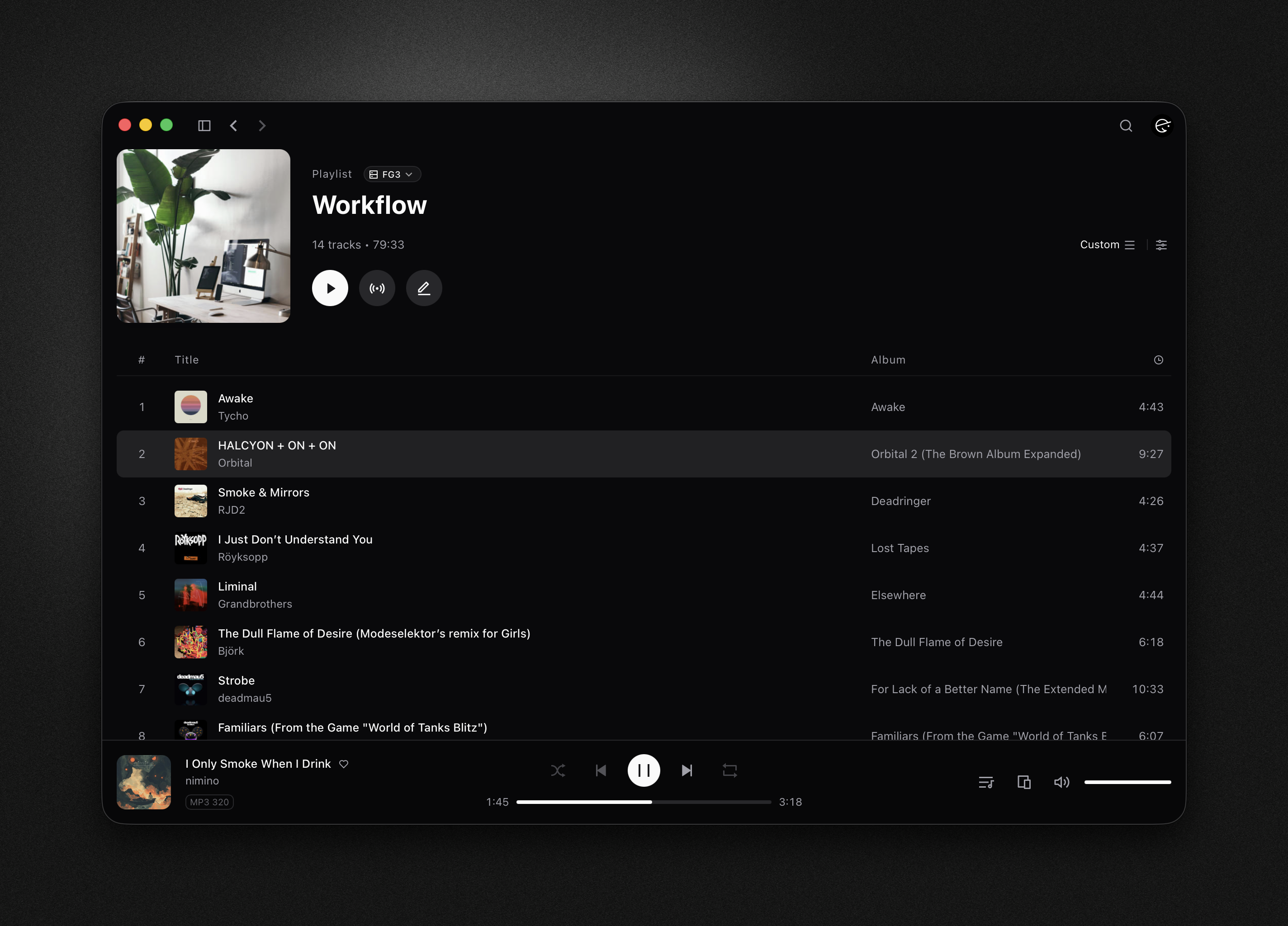Viewport: 1288px width, 926px height.
Task: Adjust the volume slider
Action: point(1127,782)
